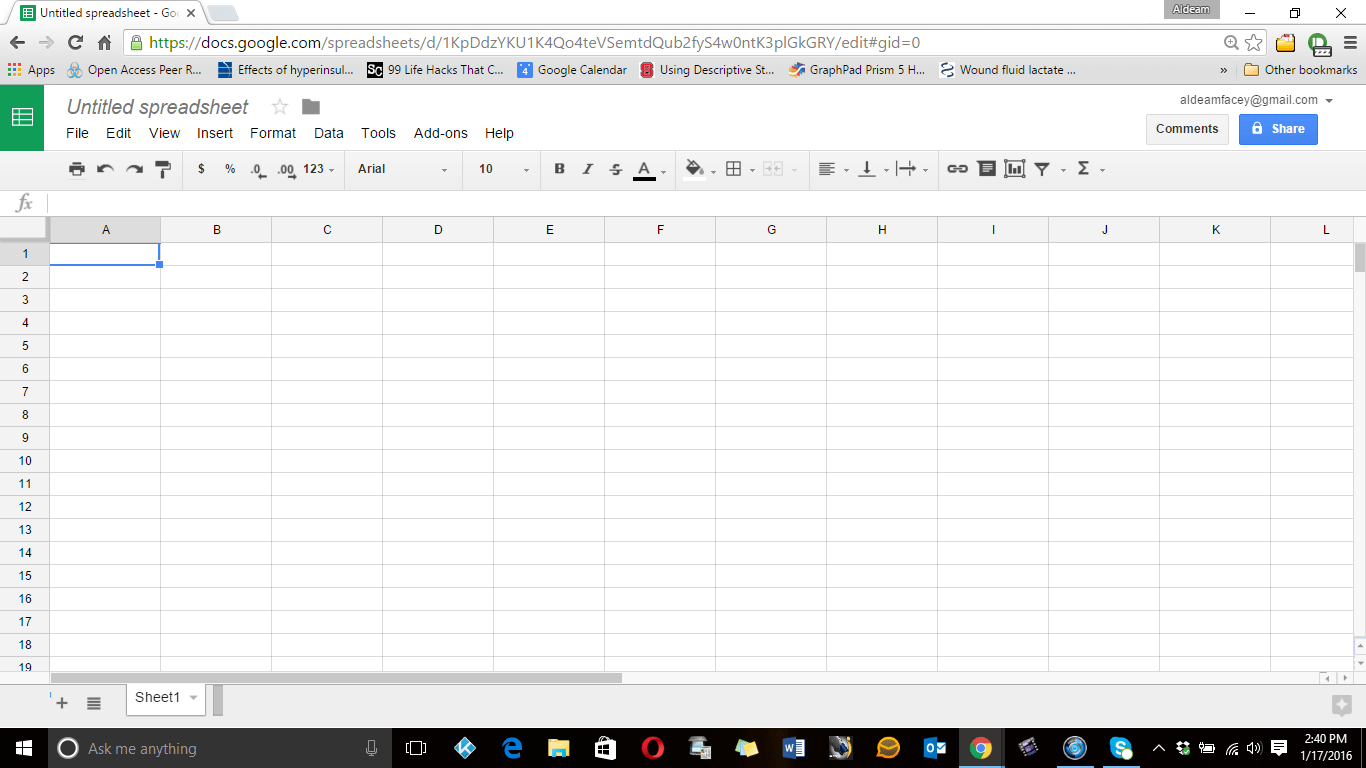Screen dimensions: 1366x768
Task: Toggle strikethrough formatting
Action: [x=616, y=169]
